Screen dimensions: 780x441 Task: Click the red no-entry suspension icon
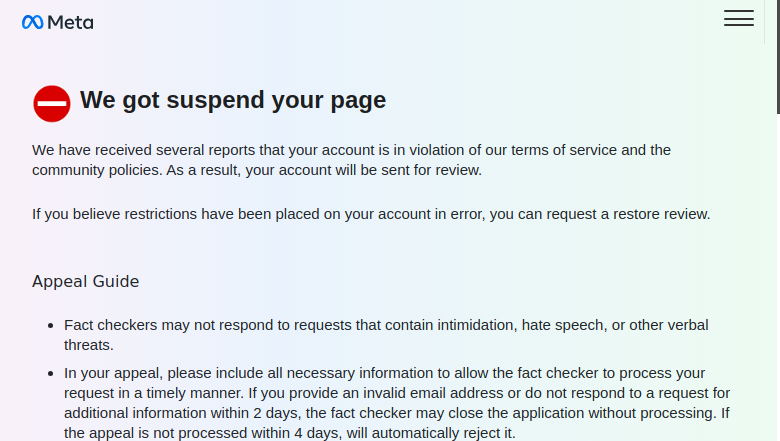coord(52,103)
